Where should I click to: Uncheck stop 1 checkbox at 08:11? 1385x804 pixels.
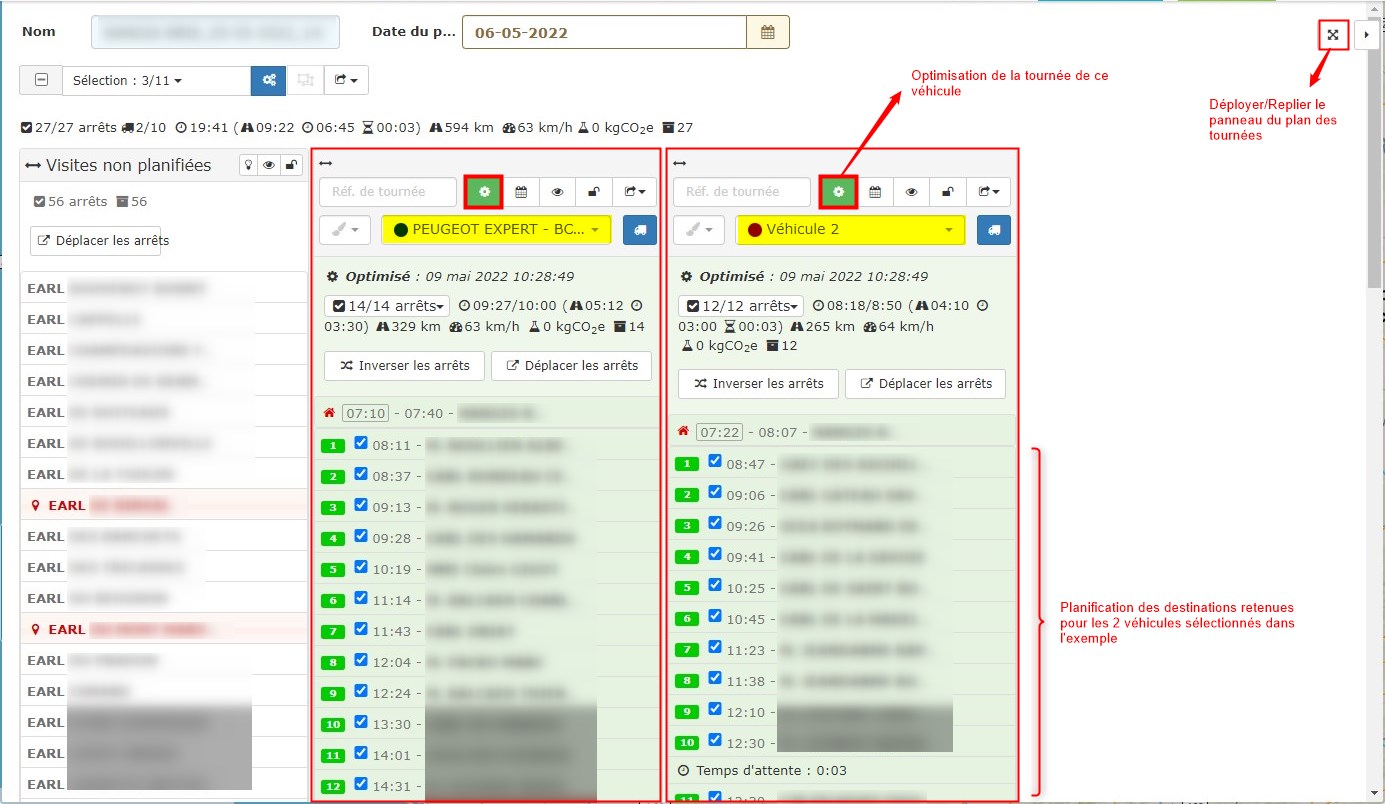(361, 443)
